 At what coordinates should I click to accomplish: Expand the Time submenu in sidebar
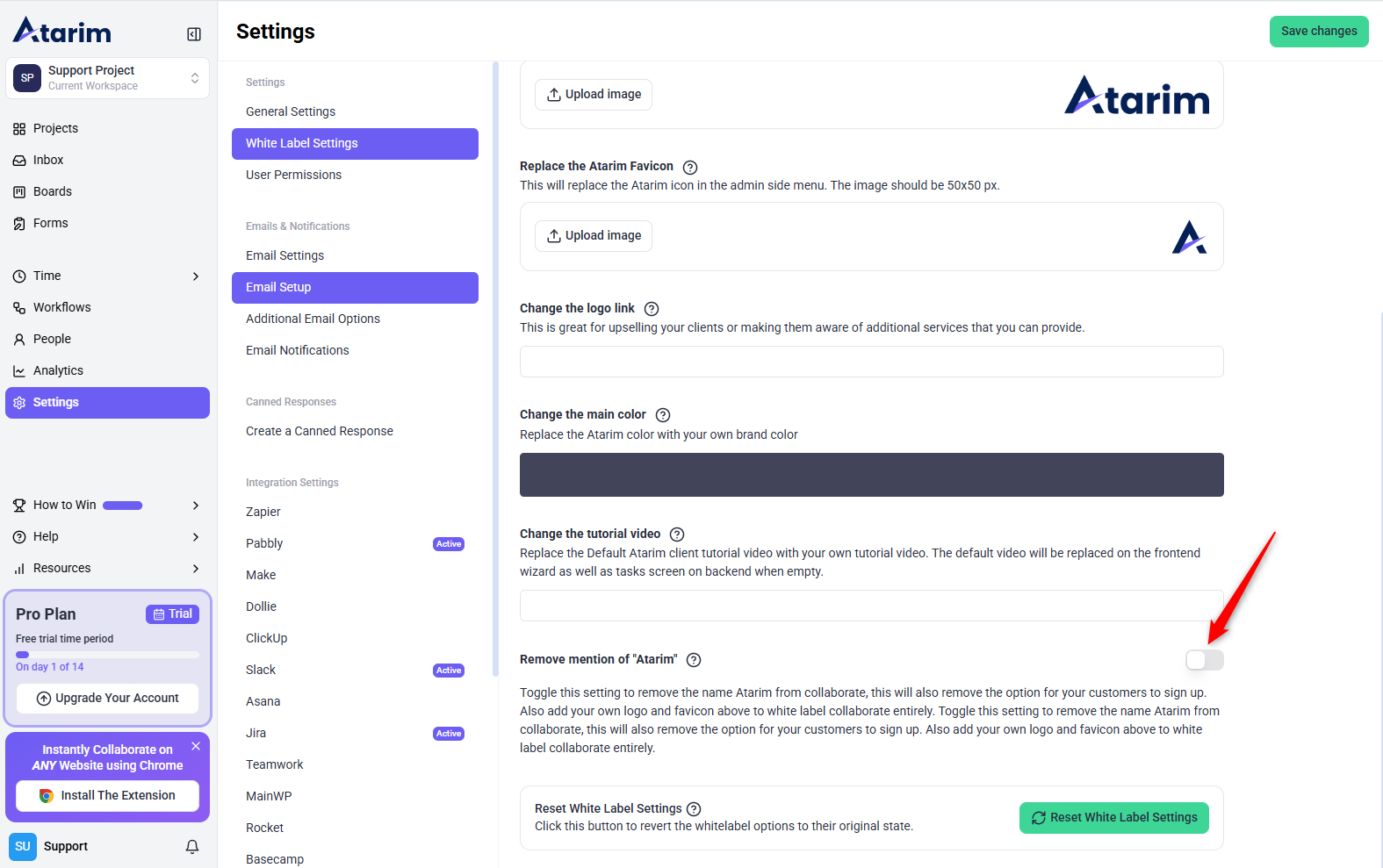click(195, 276)
